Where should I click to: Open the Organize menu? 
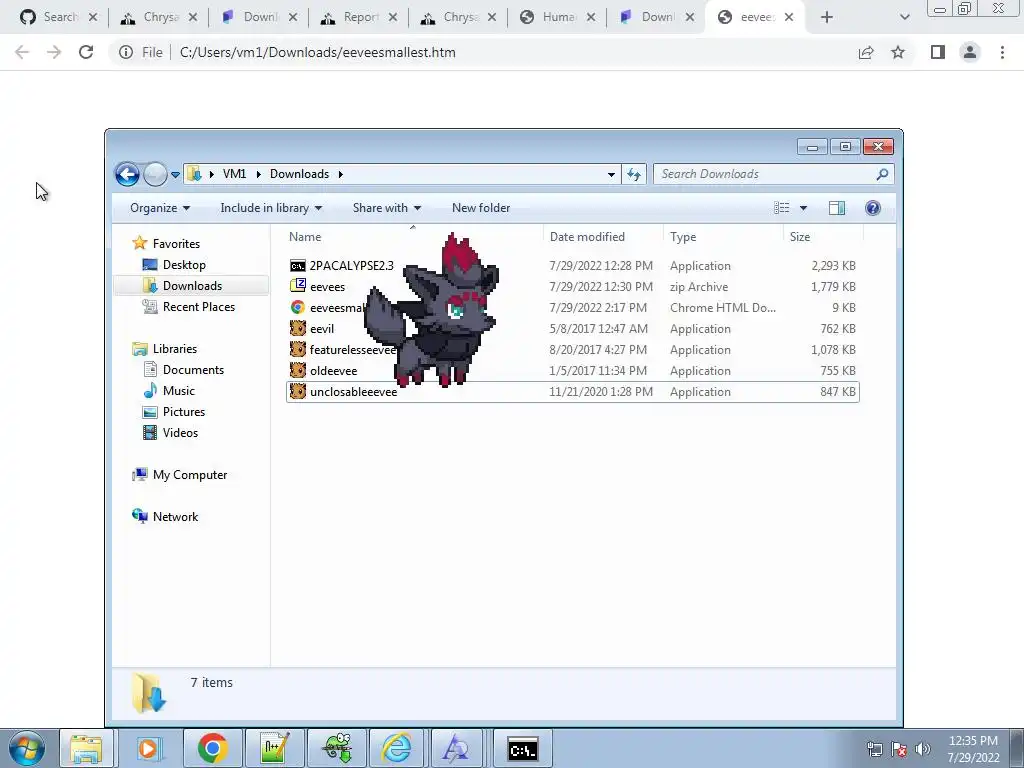pos(160,208)
